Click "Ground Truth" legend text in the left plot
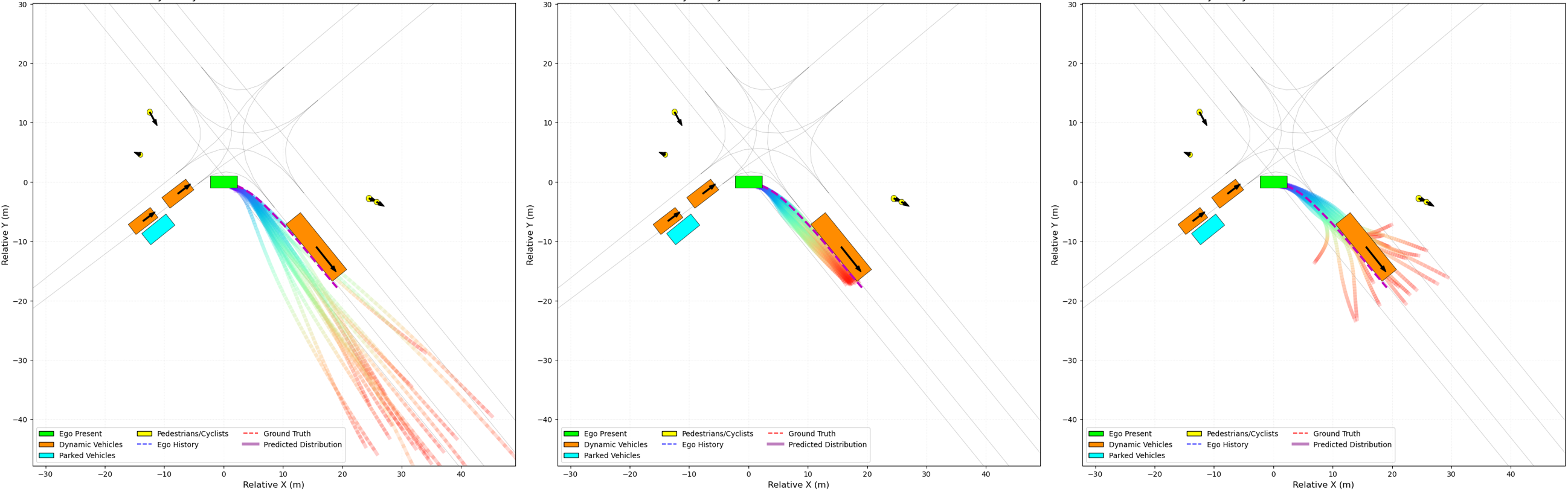Screen dimensions: 1568x492 [287, 433]
